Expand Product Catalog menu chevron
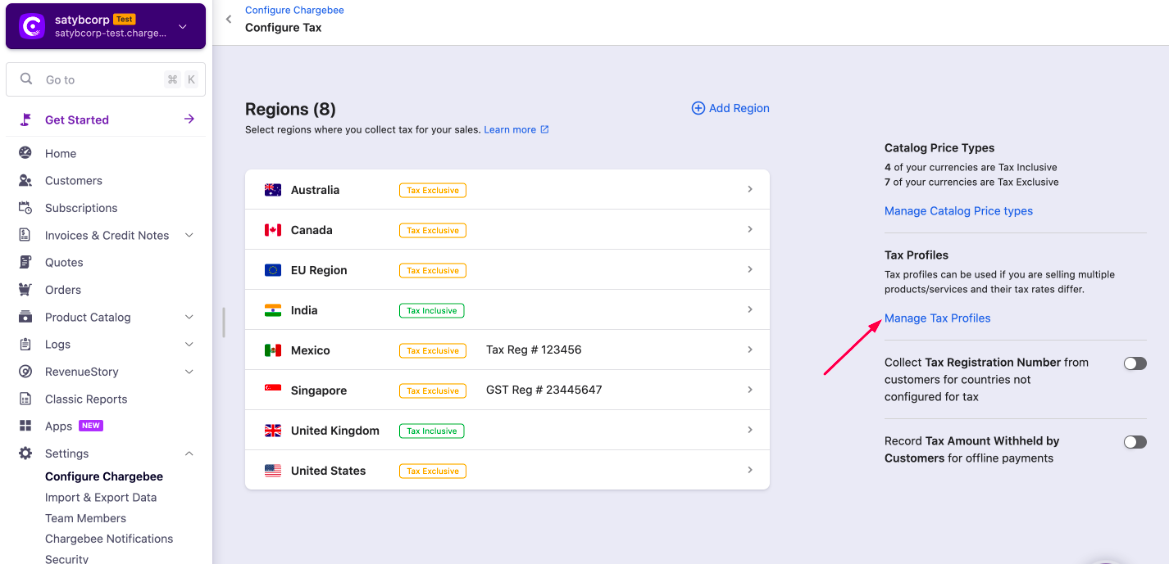Viewport: 1169px width, 564px height. pos(189,317)
